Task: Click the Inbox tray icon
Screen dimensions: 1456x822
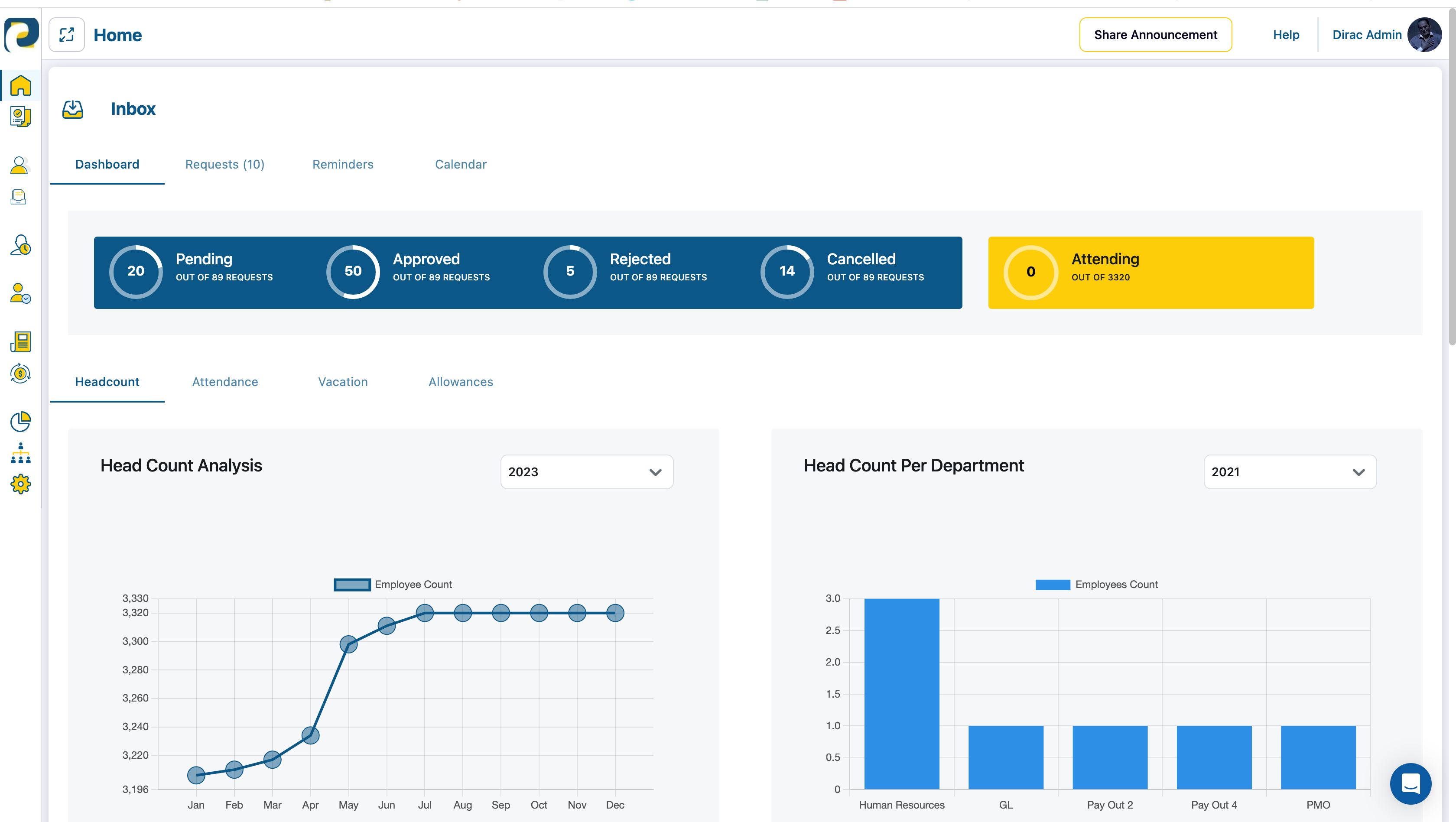Action: [72, 109]
